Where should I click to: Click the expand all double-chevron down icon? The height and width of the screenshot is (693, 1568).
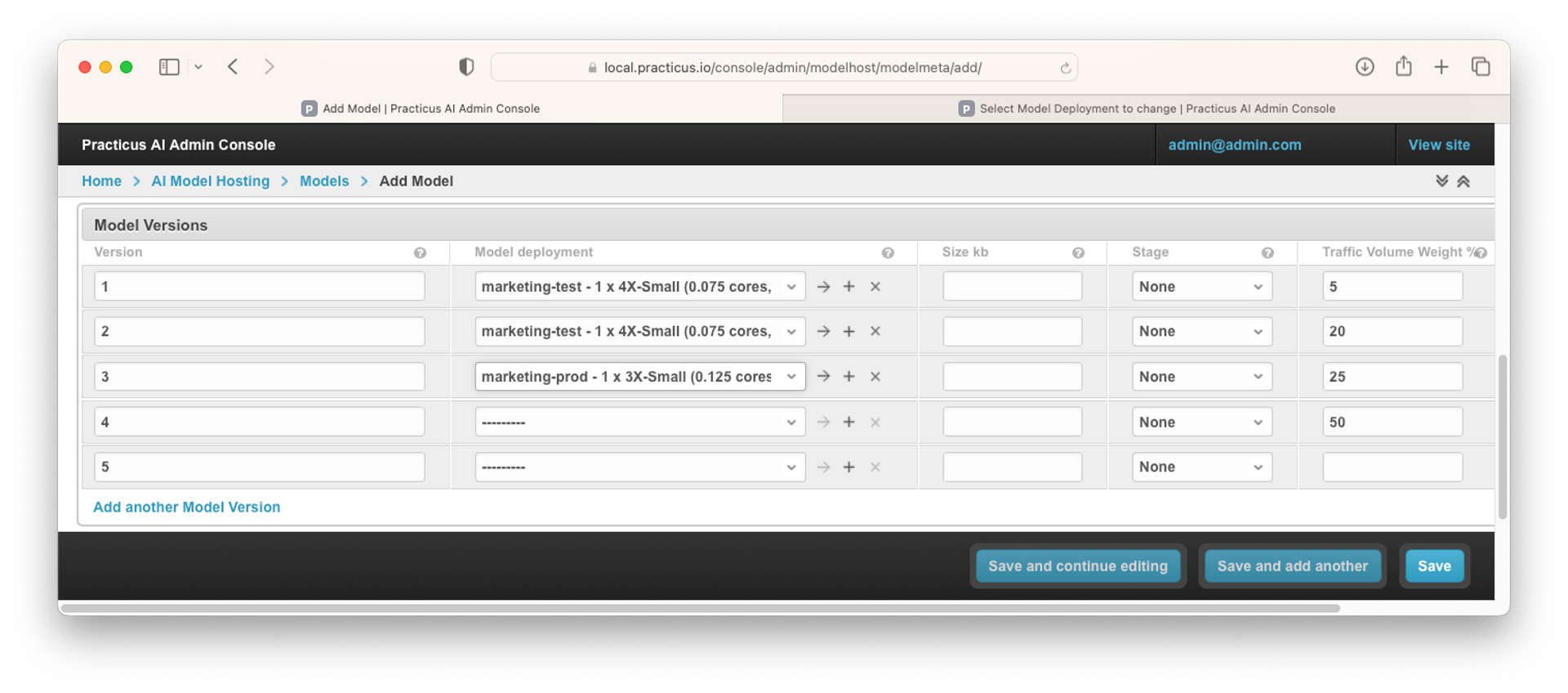(1441, 181)
